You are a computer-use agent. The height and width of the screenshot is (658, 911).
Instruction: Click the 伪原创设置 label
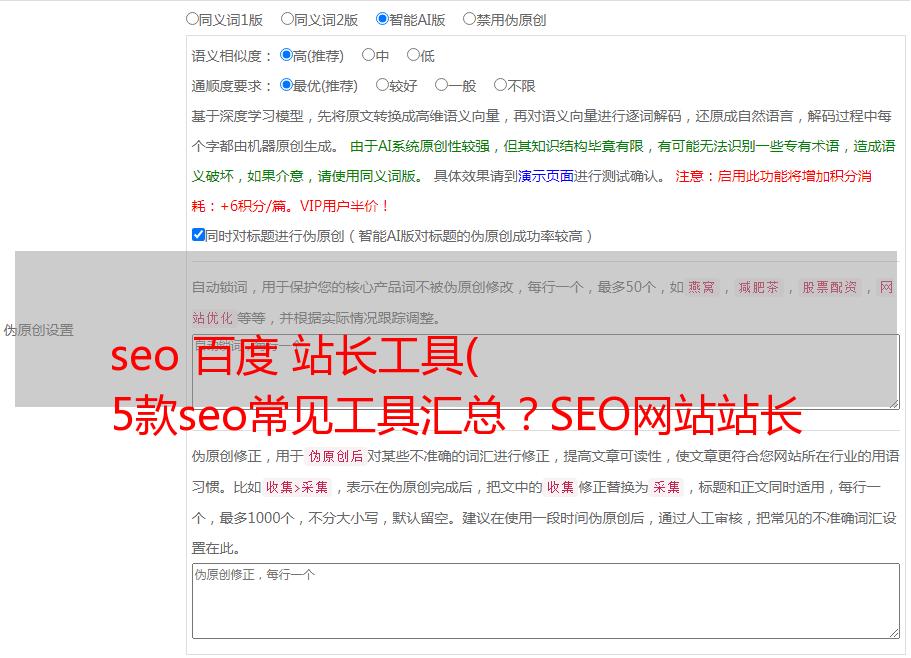point(39,330)
